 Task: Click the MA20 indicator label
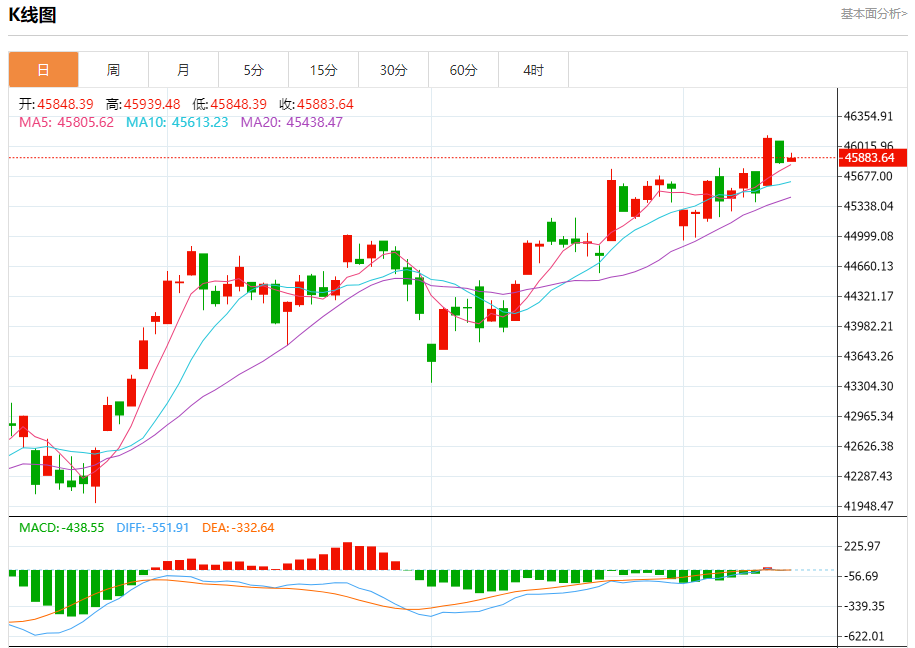pos(292,122)
